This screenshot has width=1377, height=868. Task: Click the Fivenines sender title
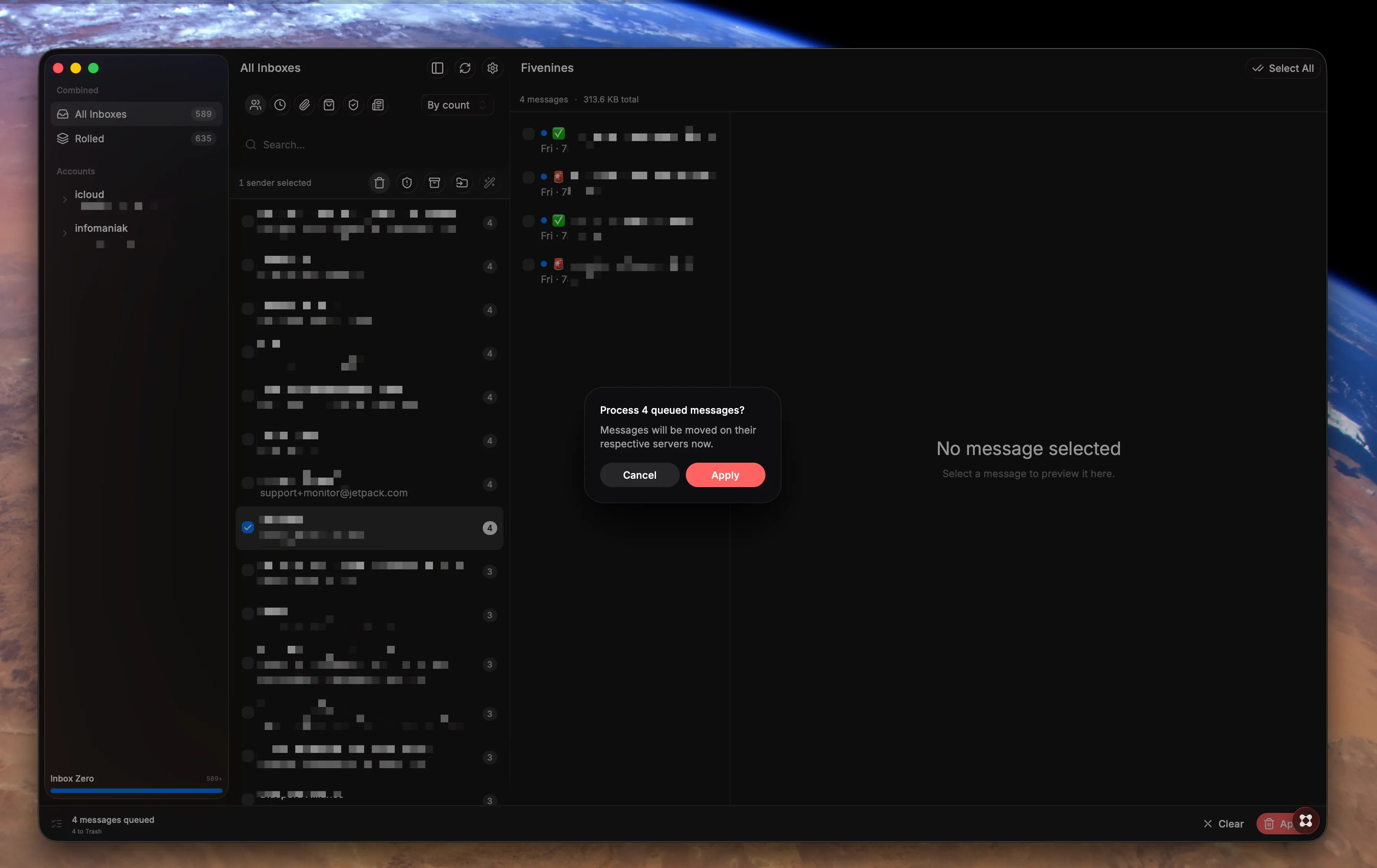(547, 67)
